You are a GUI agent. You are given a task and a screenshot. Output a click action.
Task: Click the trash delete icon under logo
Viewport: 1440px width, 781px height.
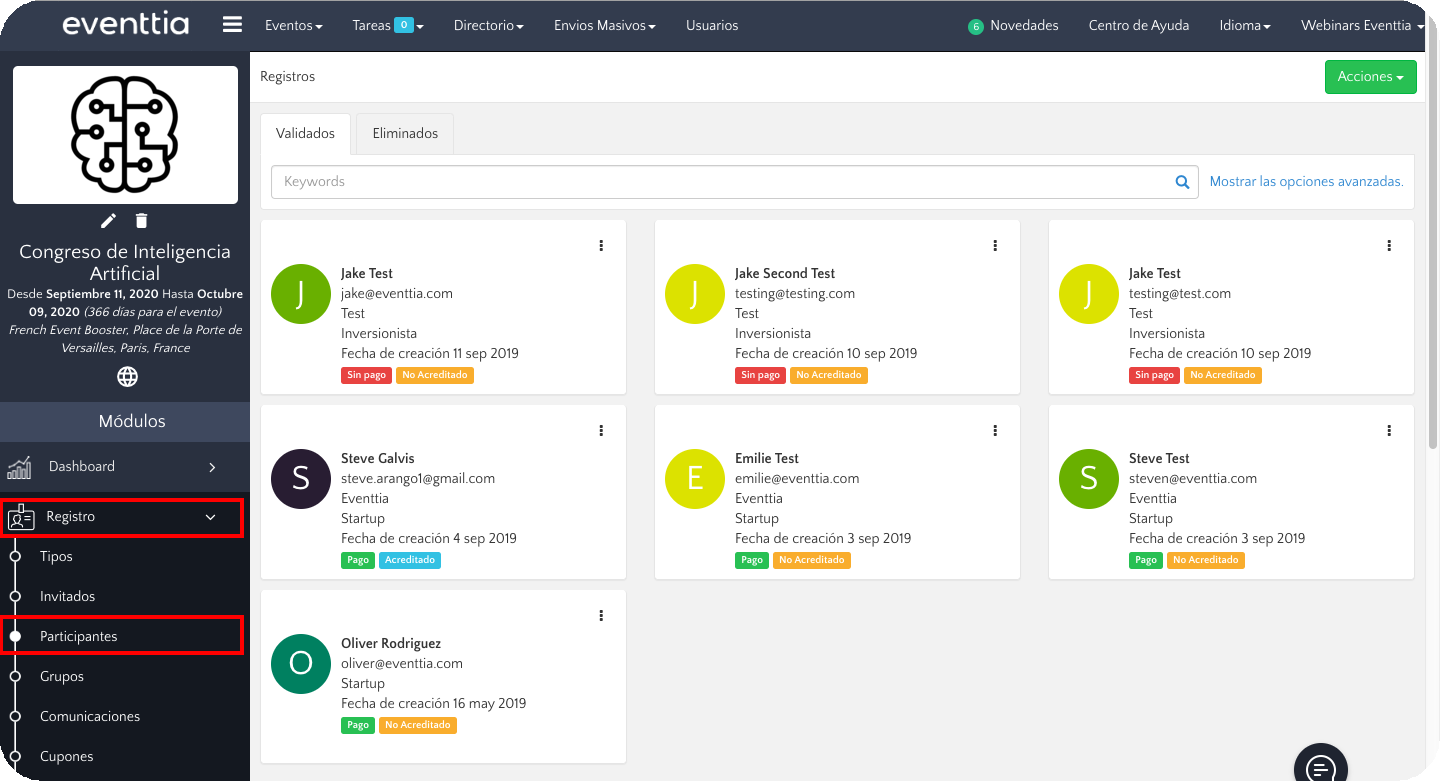[142, 221]
